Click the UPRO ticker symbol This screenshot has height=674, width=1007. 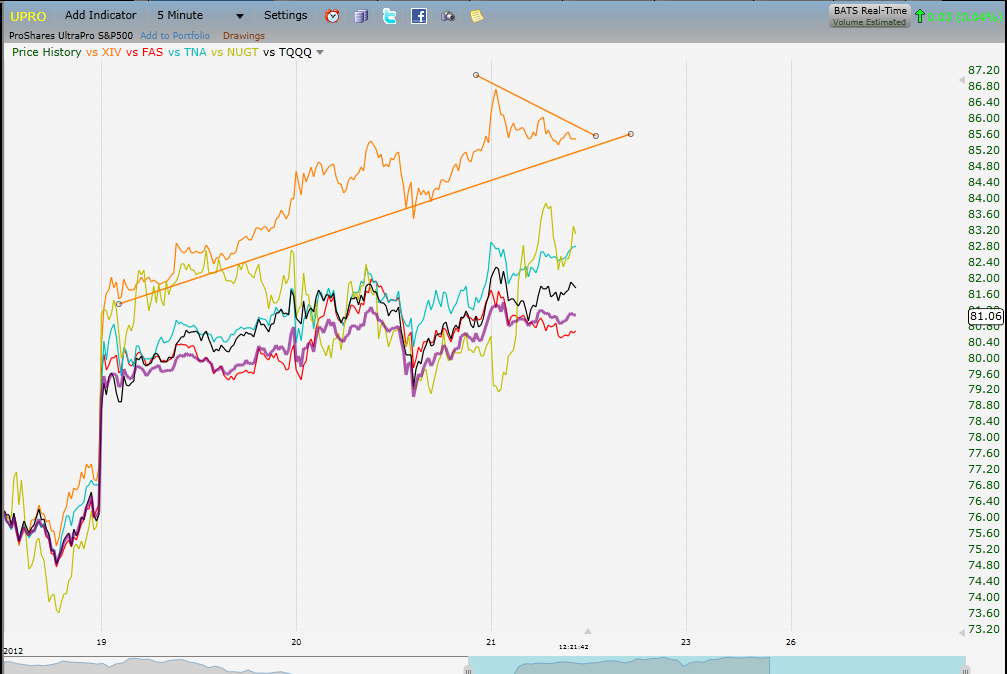tap(28, 16)
